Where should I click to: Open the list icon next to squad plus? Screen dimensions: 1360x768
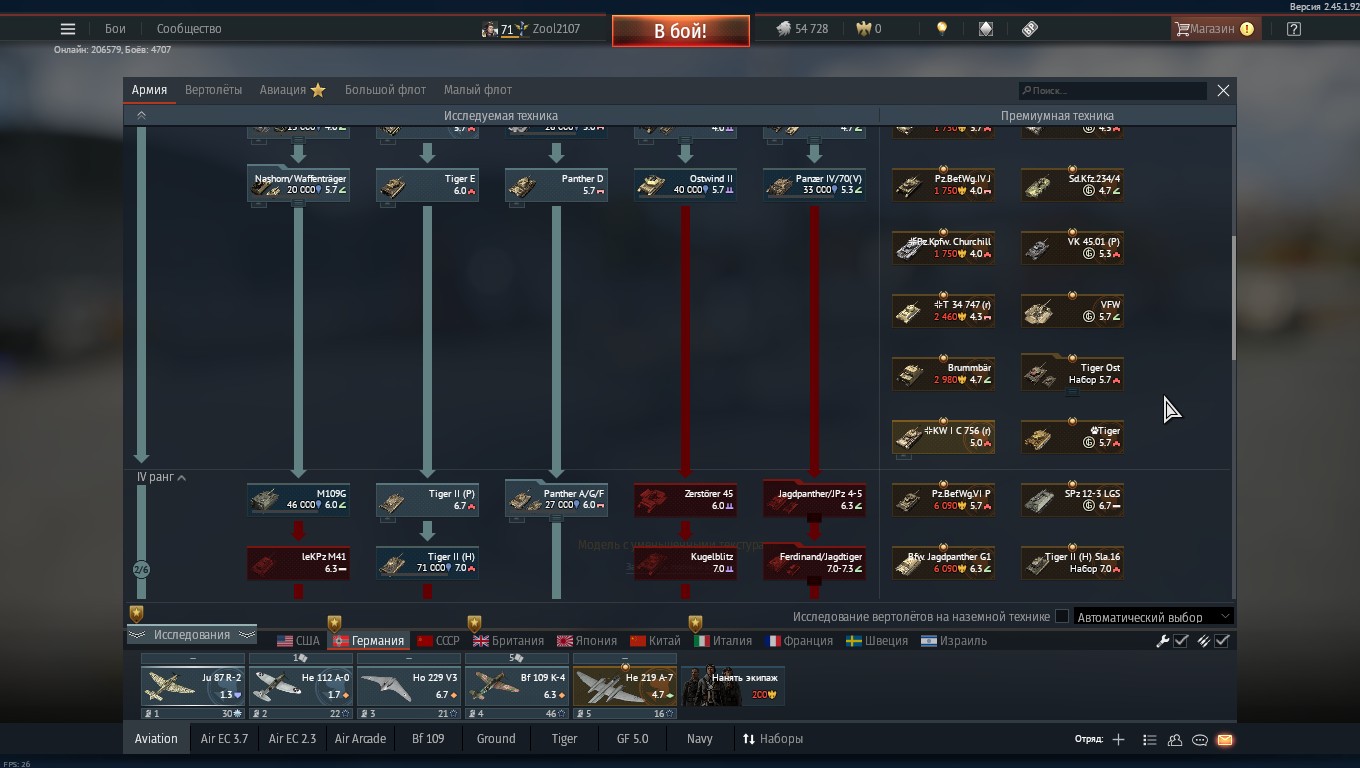pyautogui.click(x=1149, y=740)
